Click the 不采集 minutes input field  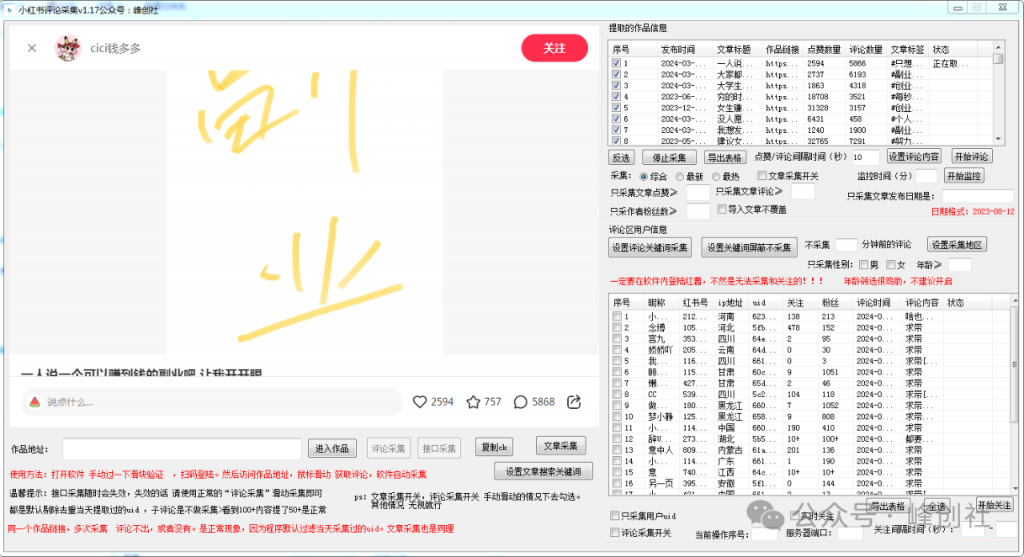846,245
